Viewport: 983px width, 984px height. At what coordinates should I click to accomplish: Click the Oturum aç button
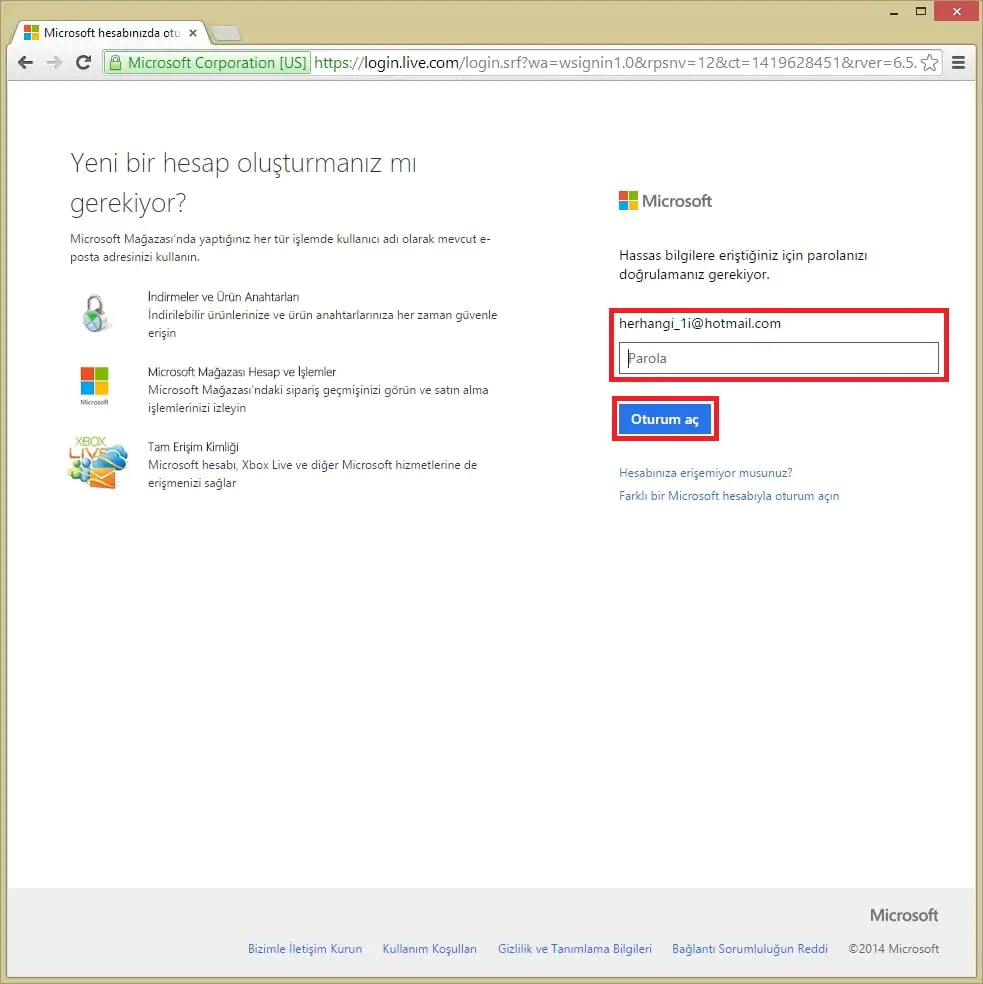(x=665, y=419)
